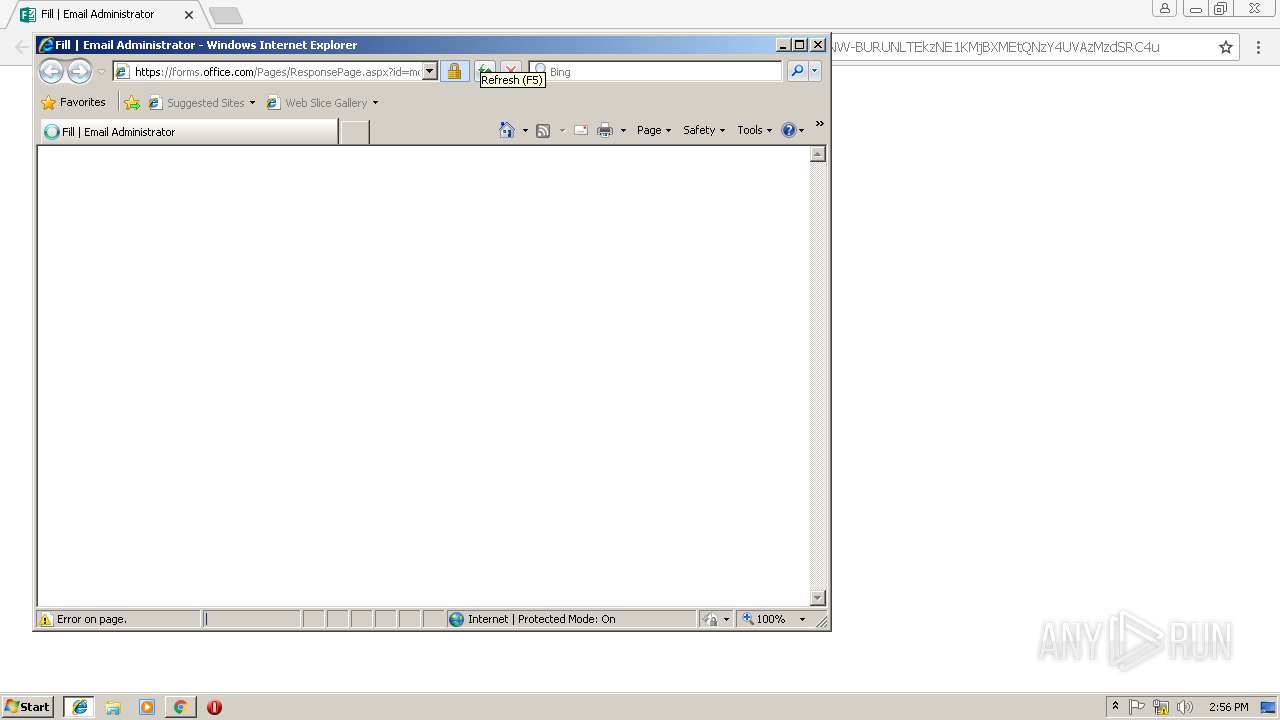Click the Error on page warning icon
Image resolution: width=1280 pixels, height=720 pixels.
pos(45,619)
